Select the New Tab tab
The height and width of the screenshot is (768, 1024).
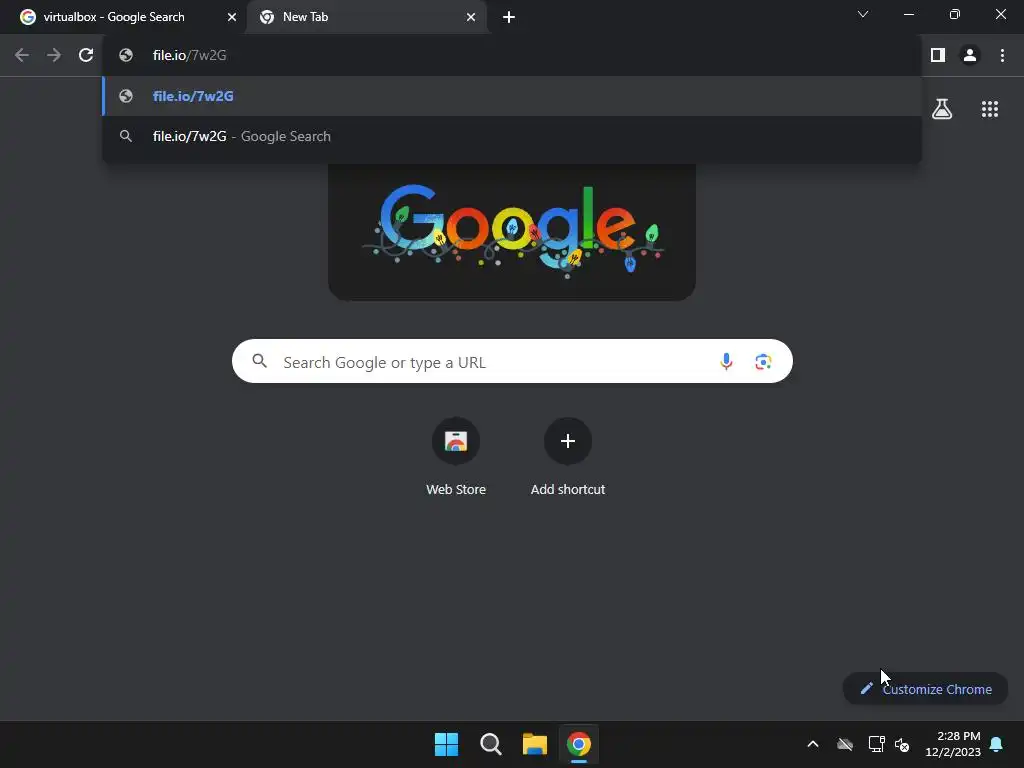[x=368, y=17]
